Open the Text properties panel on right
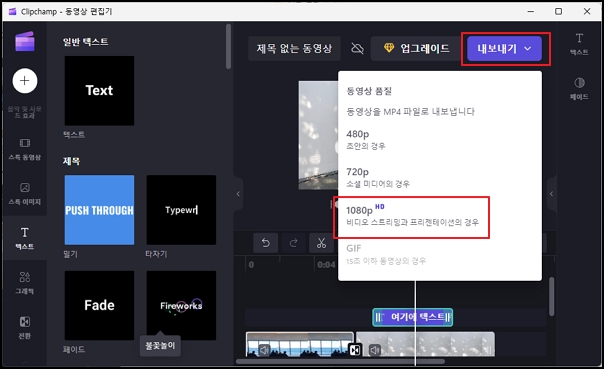Viewport: 604px width, 369px height. coord(579,44)
